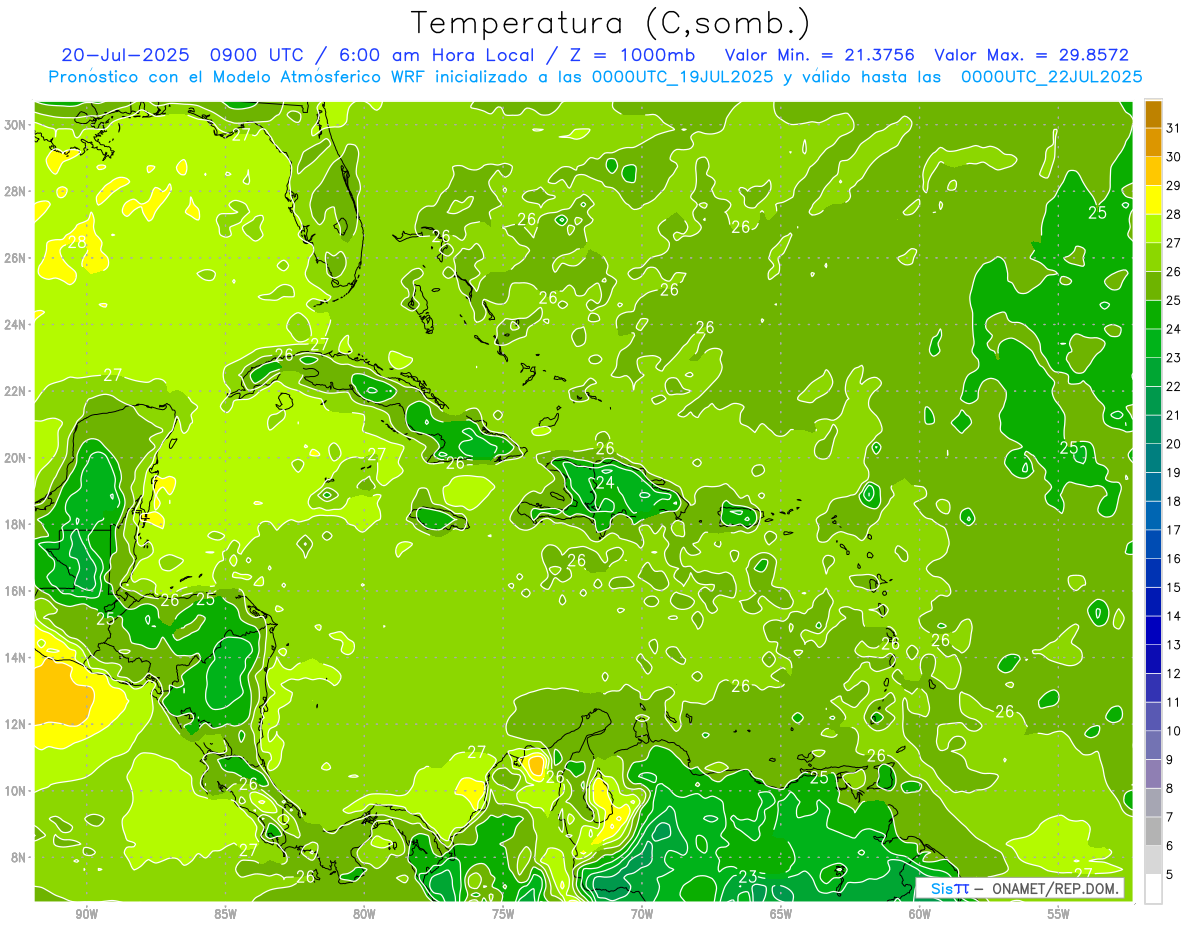The height and width of the screenshot is (927, 1200).
Task: Select the legend swatch between 24 and 25
Action: coord(1153,315)
